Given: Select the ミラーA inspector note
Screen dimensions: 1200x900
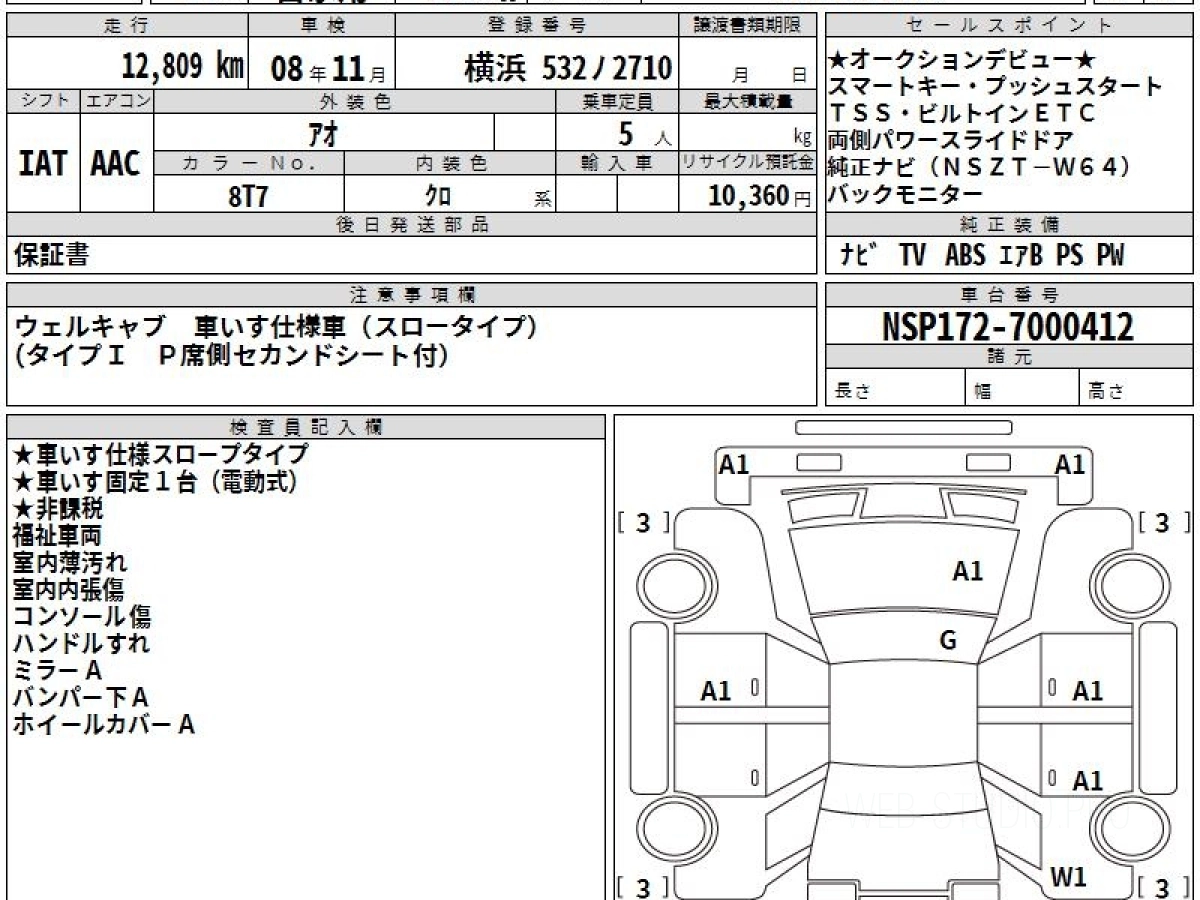Looking at the screenshot, I should coord(57,670).
